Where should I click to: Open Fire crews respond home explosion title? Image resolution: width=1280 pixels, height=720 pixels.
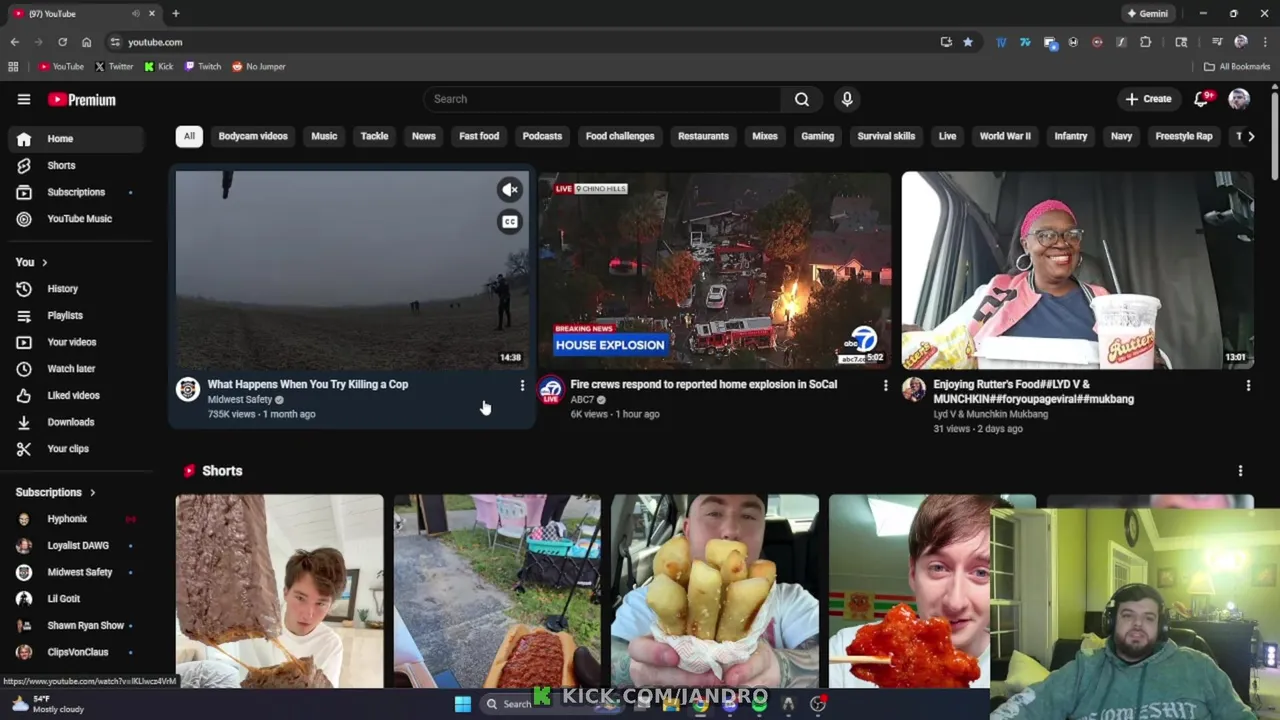[704, 384]
